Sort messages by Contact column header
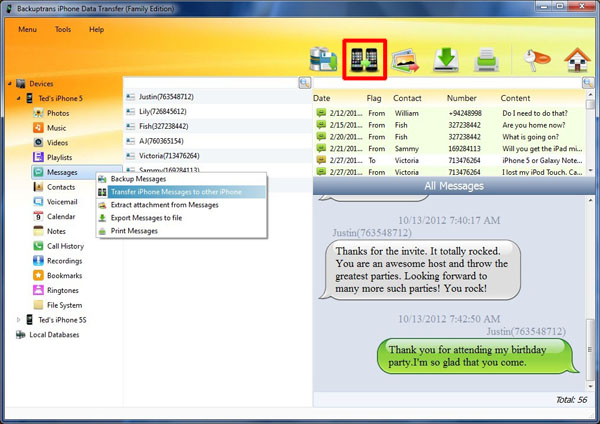 [407, 98]
